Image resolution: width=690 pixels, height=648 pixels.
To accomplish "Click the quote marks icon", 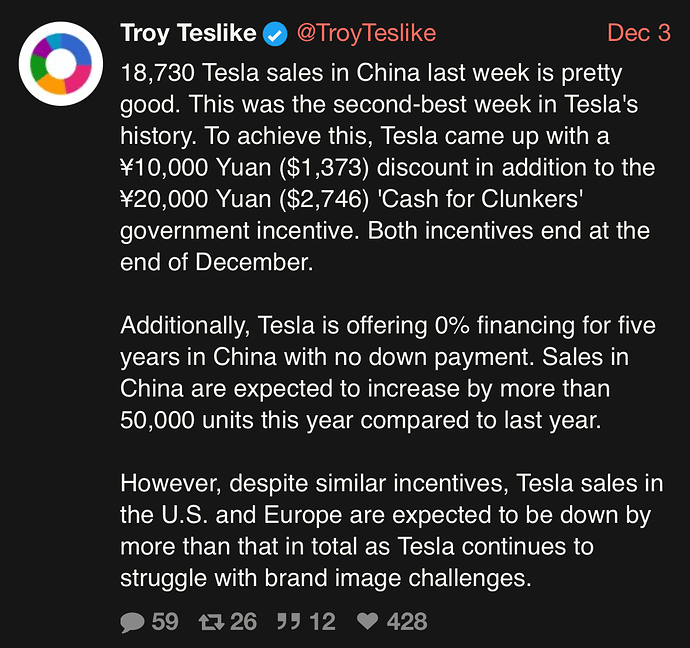I will tap(289, 622).
